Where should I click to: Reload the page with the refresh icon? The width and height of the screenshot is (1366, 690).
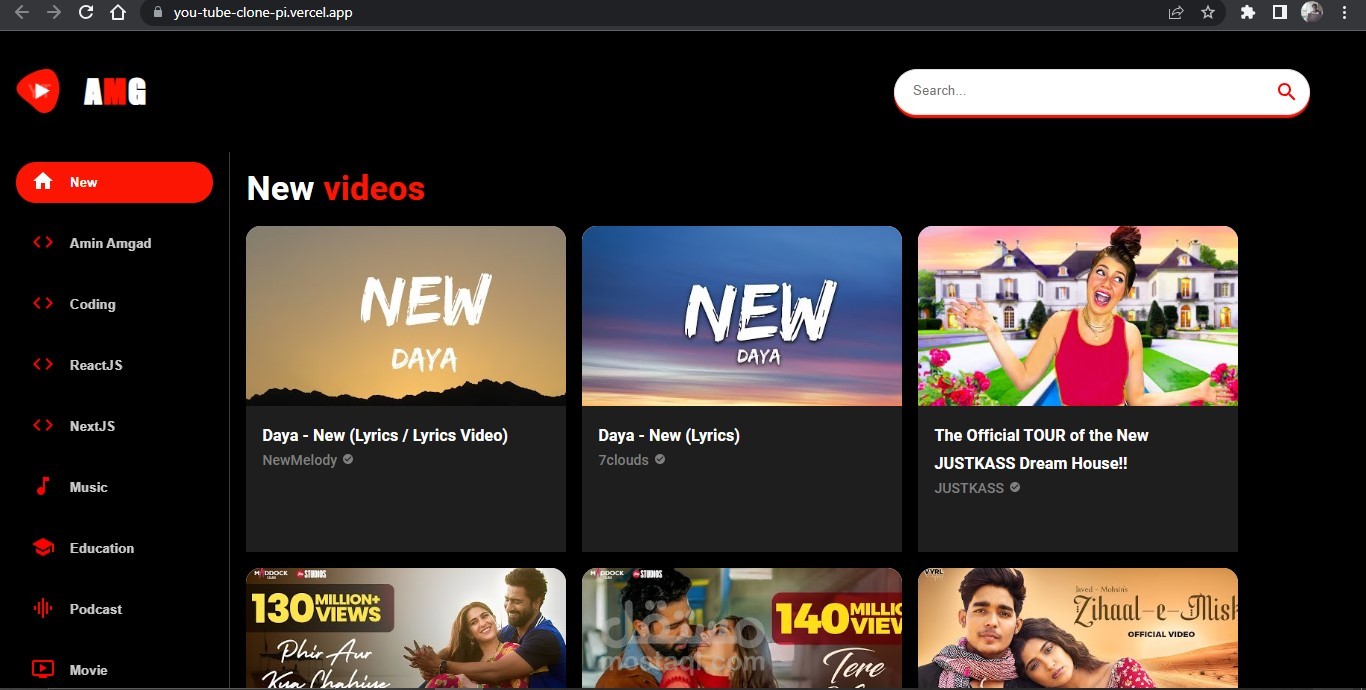coord(86,13)
